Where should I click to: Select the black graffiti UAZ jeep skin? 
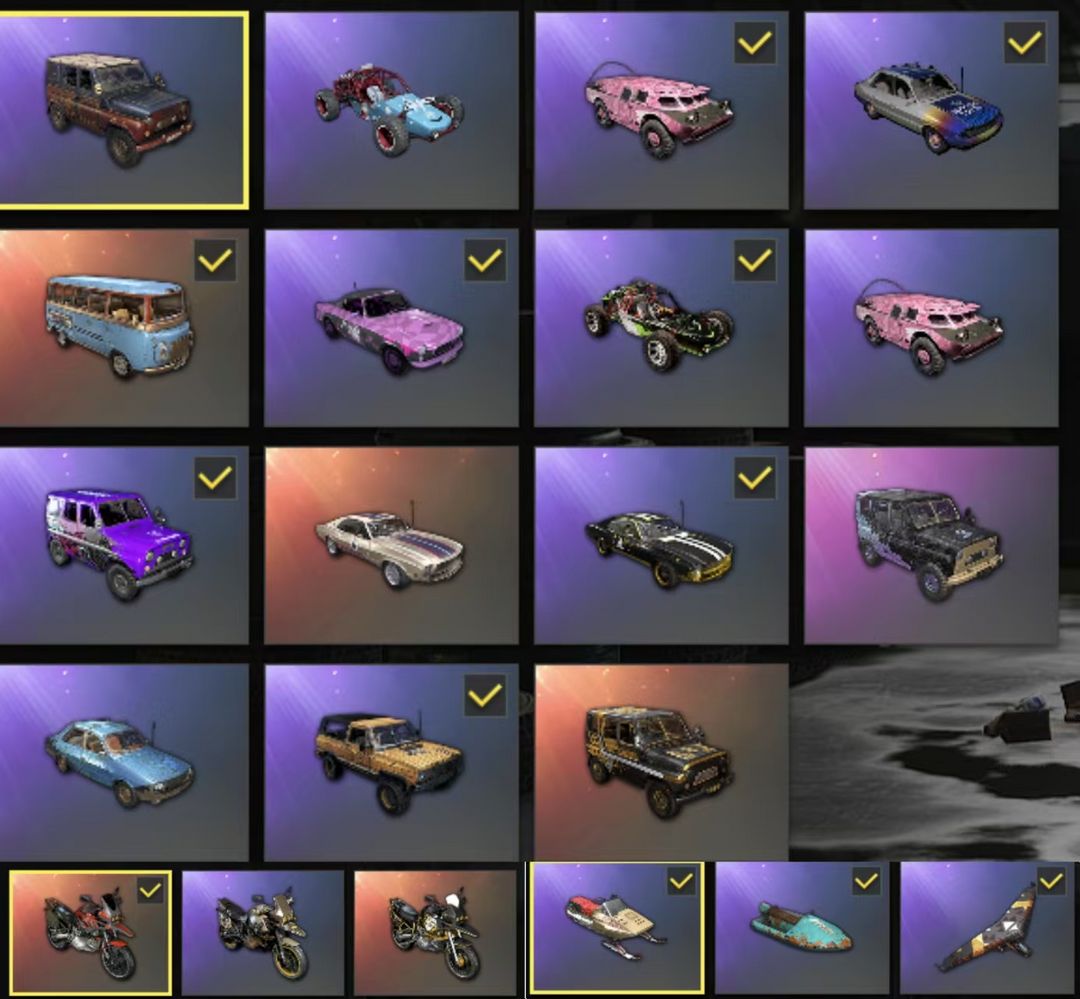pos(931,546)
